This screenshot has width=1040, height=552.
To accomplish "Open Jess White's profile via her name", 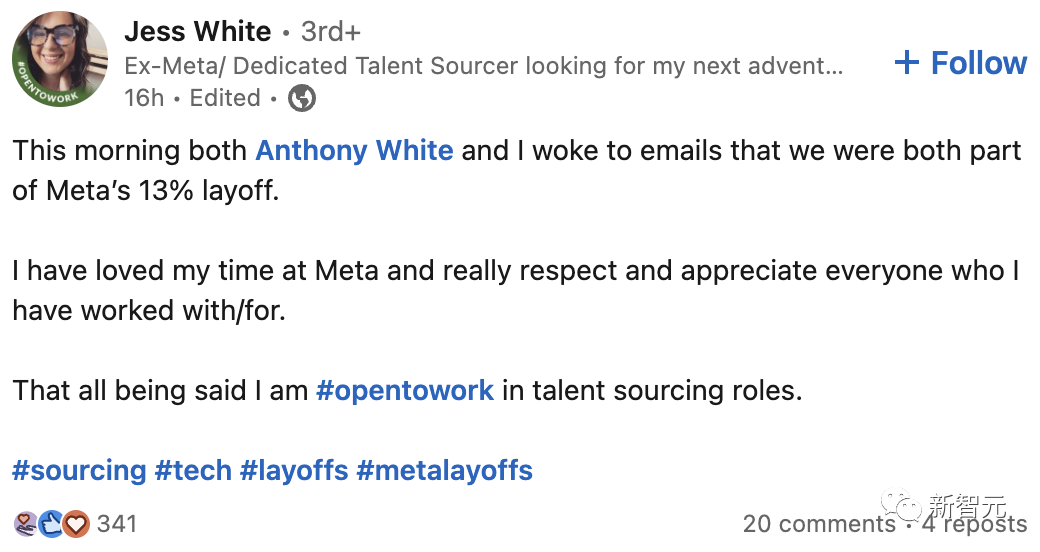I will (x=197, y=32).
